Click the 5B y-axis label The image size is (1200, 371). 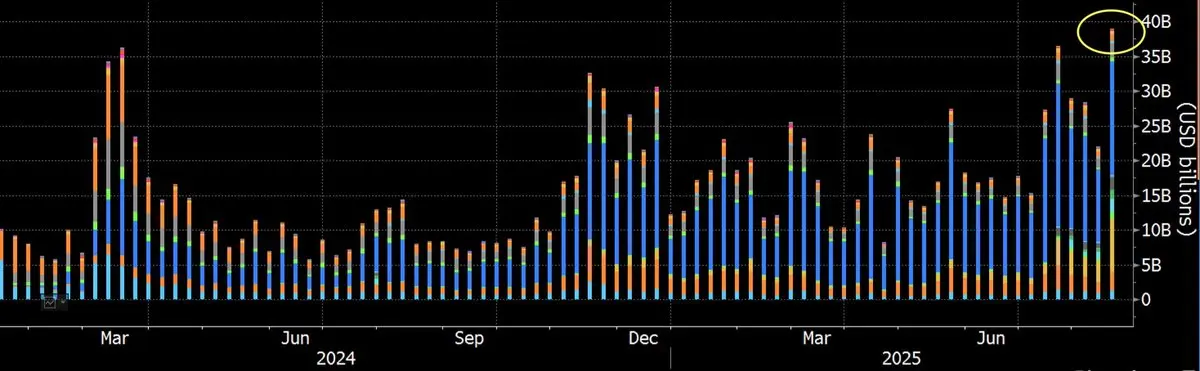click(x=1152, y=265)
